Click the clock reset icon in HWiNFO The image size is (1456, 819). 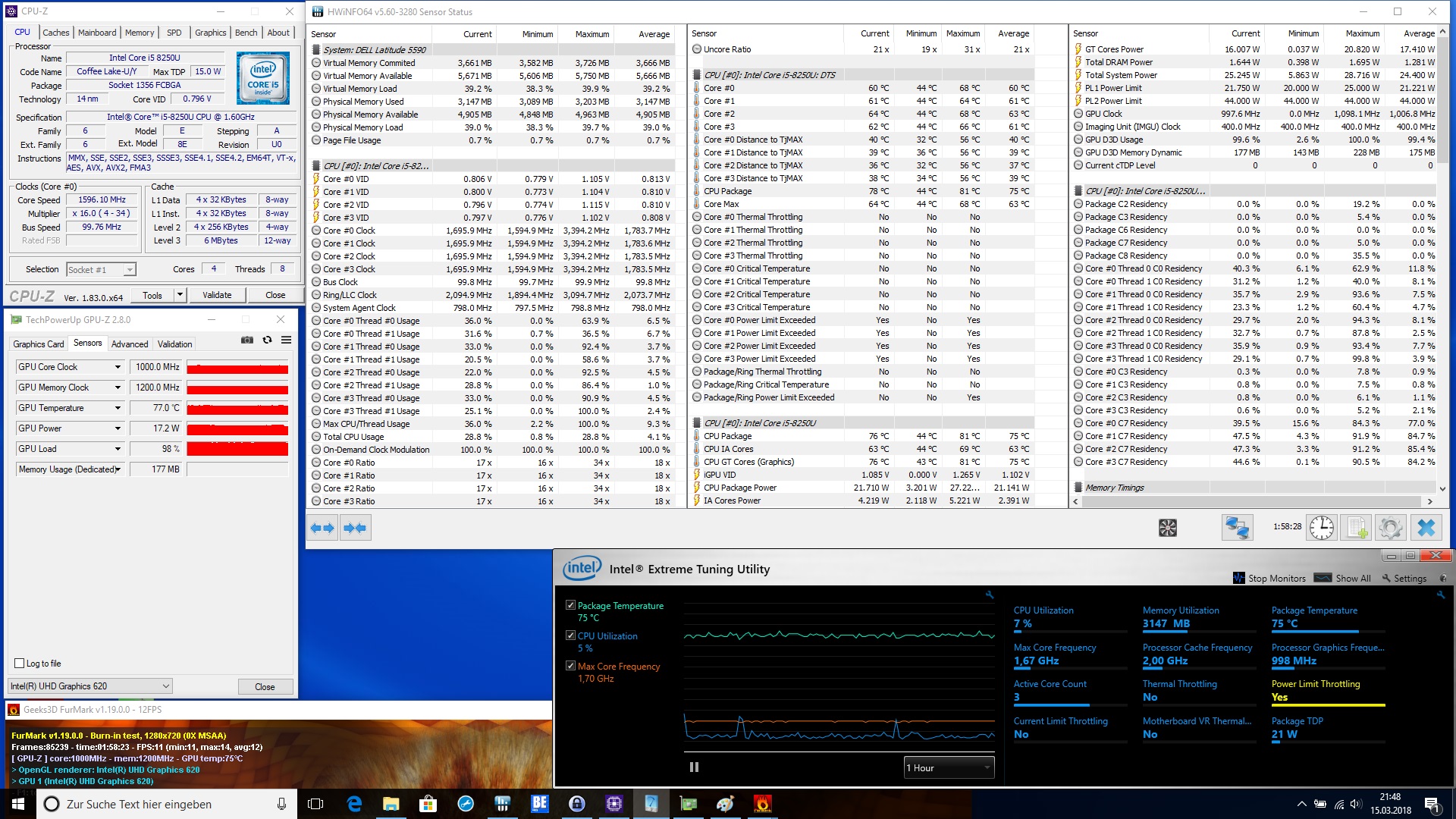[x=1322, y=528]
